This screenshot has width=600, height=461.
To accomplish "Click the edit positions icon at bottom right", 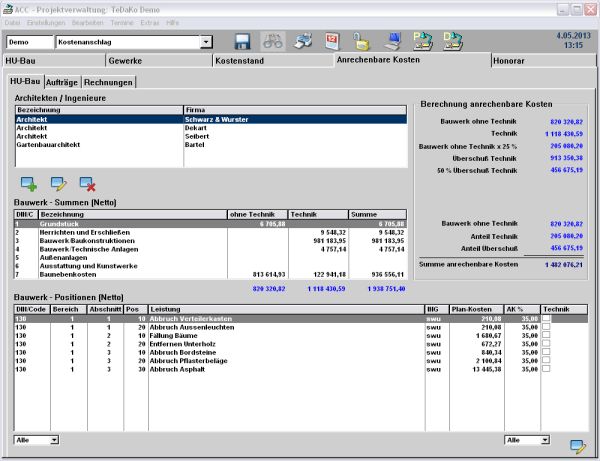I will 577,445.
